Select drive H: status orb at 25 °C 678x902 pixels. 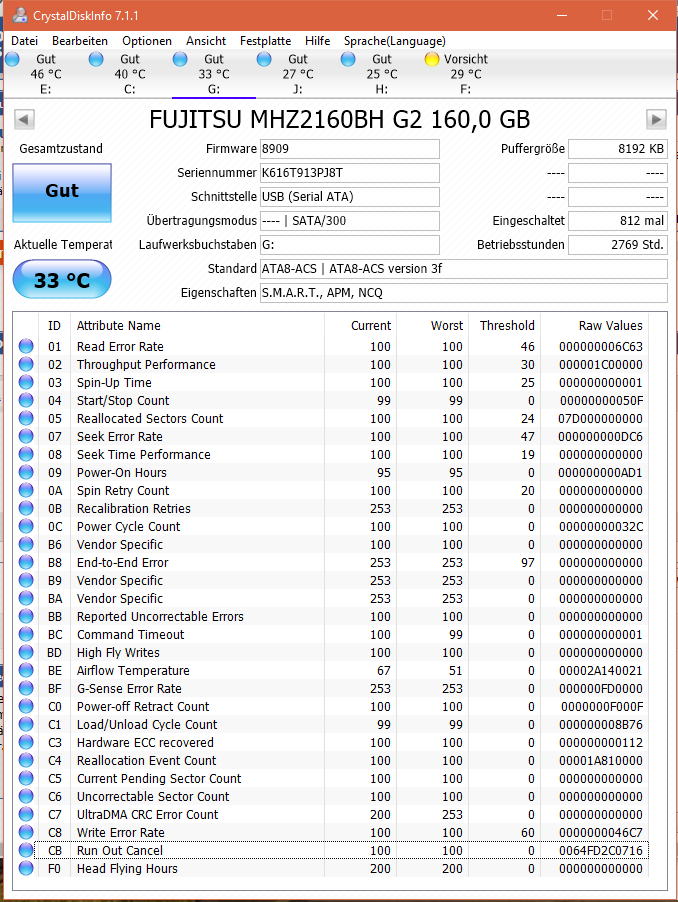click(348, 59)
